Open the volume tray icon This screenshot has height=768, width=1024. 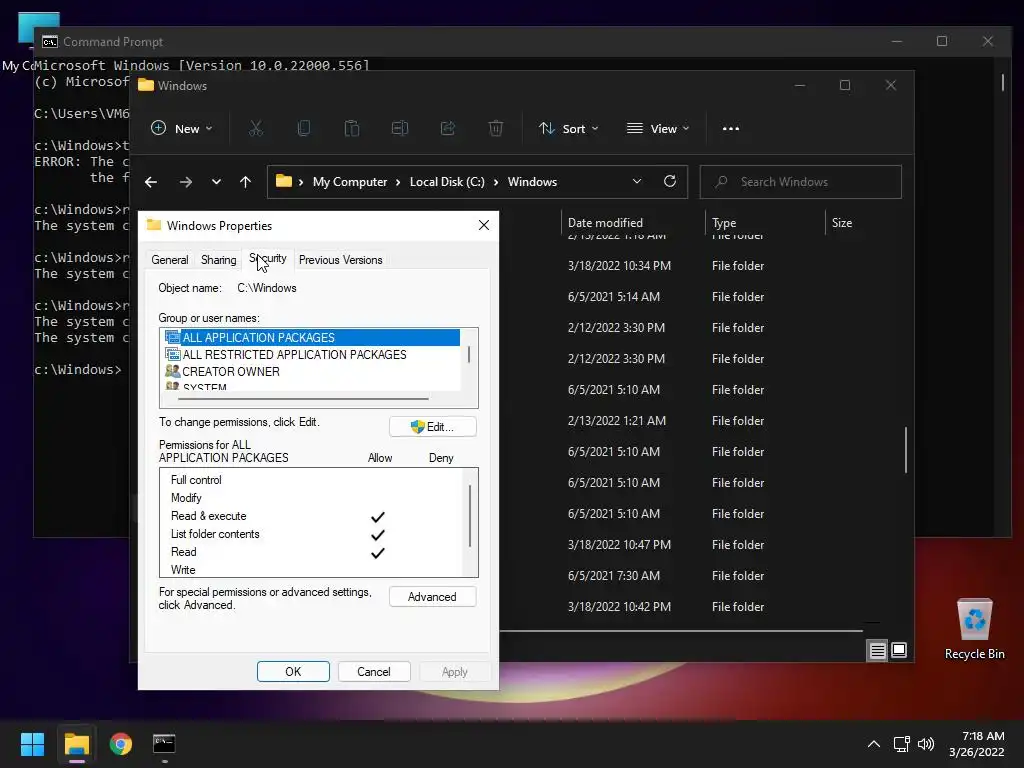(926, 744)
